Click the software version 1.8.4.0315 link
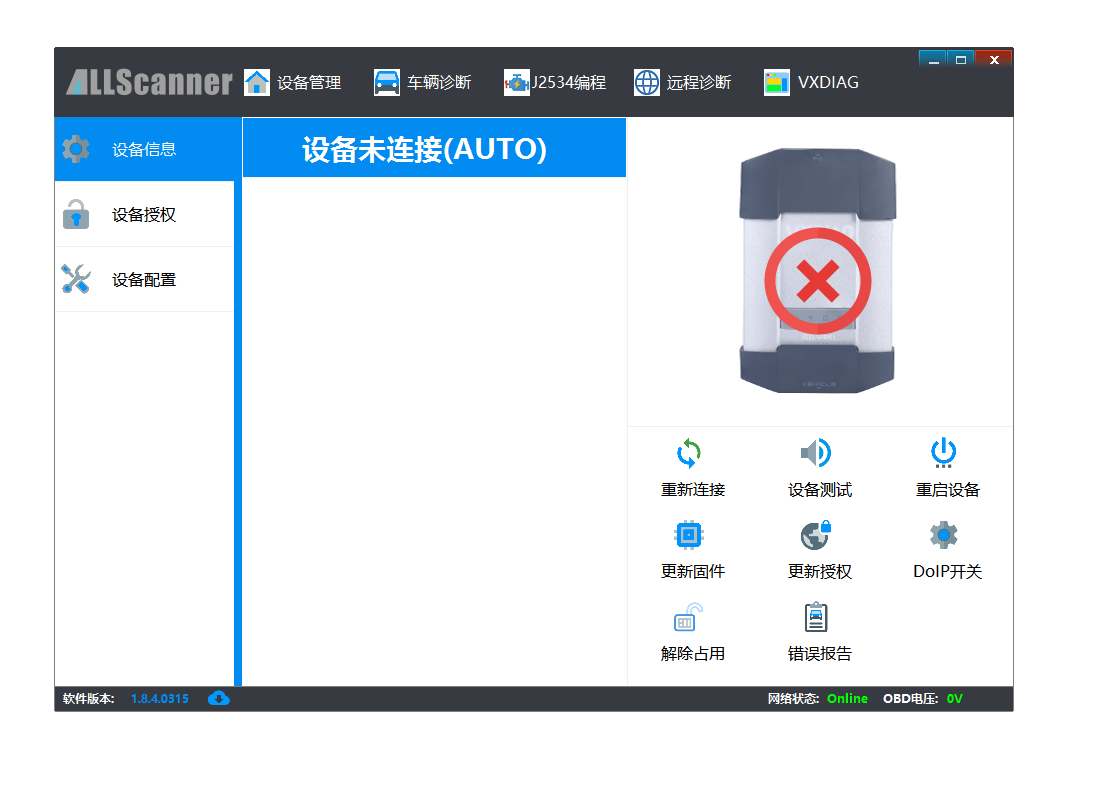This screenshot has width=1104, height=799. click(160, 698)
